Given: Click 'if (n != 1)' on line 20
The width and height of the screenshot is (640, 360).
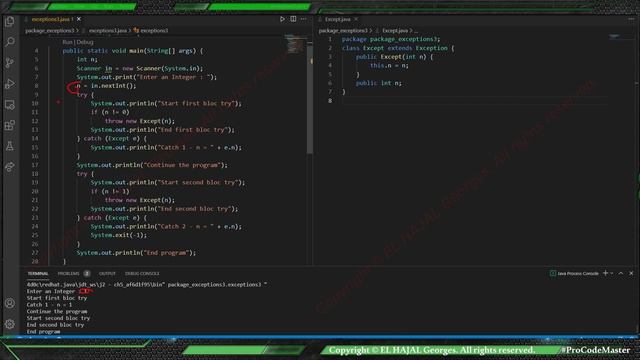Looking at the screenshot, I should coord(110,191).
